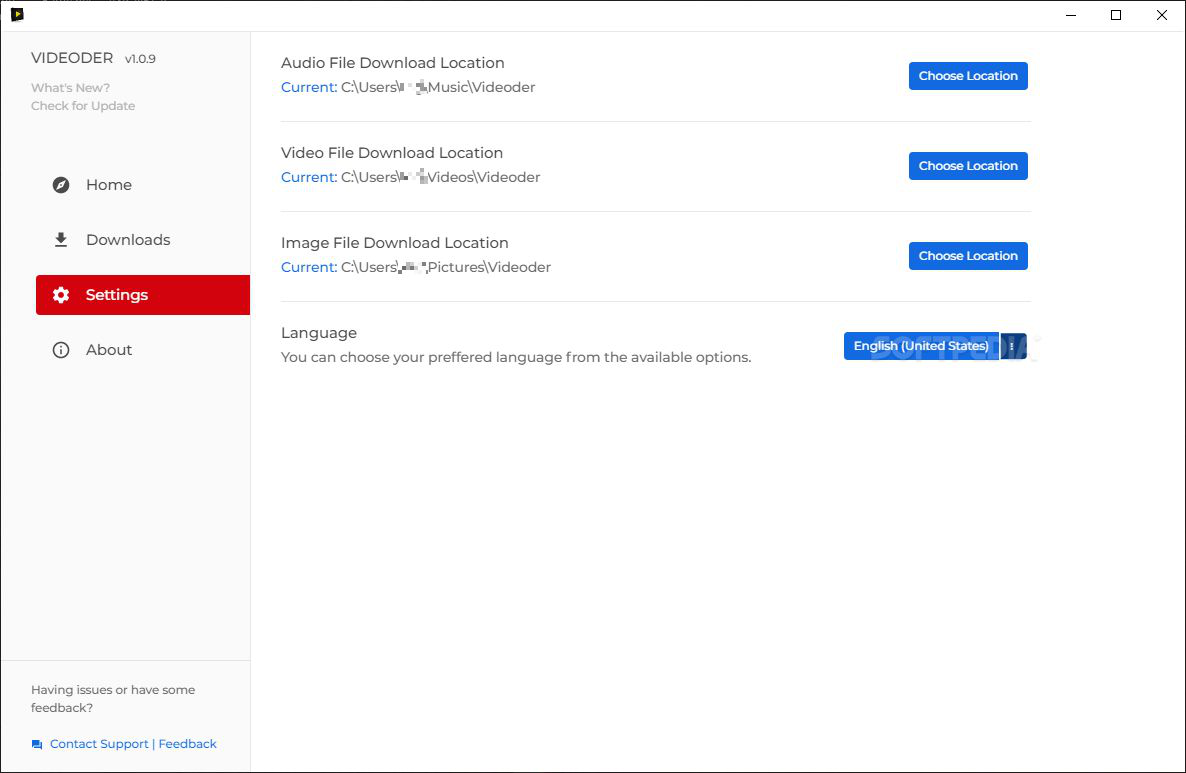Screen dimensions: 1186x773
Task: Click the current Videos\Videoder path text
Action: tap(441, 177)
